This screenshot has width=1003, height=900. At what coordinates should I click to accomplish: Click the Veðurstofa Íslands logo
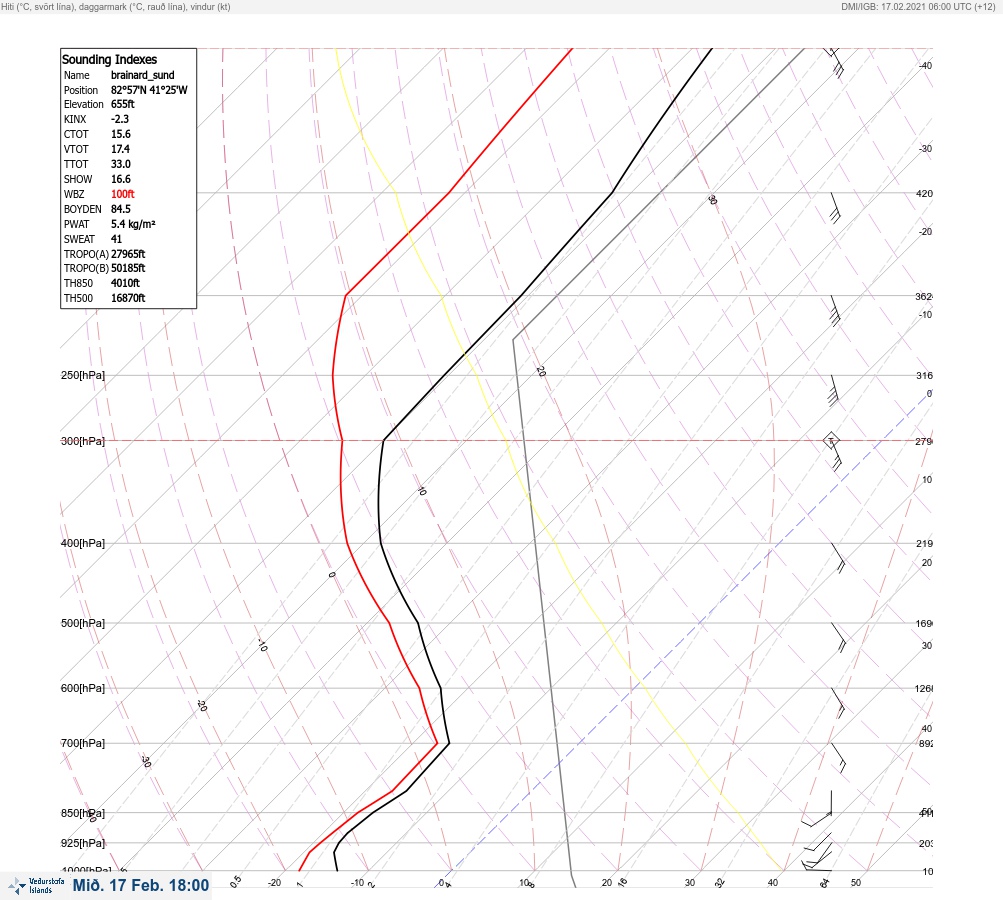tap(36, 885)
